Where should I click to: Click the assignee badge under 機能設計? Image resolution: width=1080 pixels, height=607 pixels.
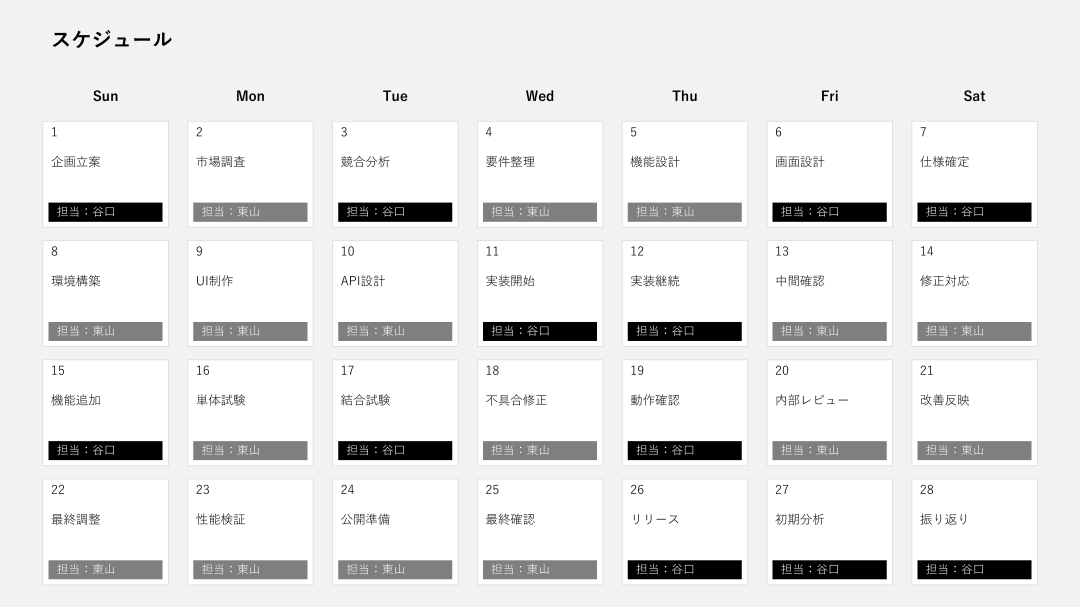pyautogui.click(x=684, y=212)
